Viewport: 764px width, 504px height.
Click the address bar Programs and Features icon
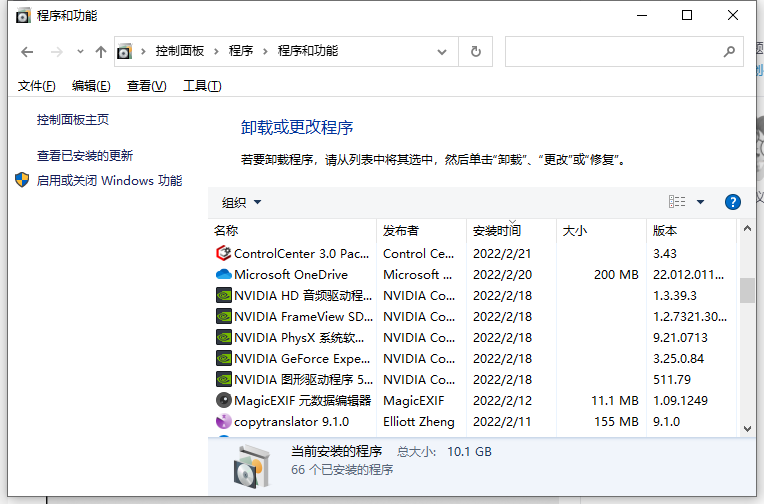[125, 51]
